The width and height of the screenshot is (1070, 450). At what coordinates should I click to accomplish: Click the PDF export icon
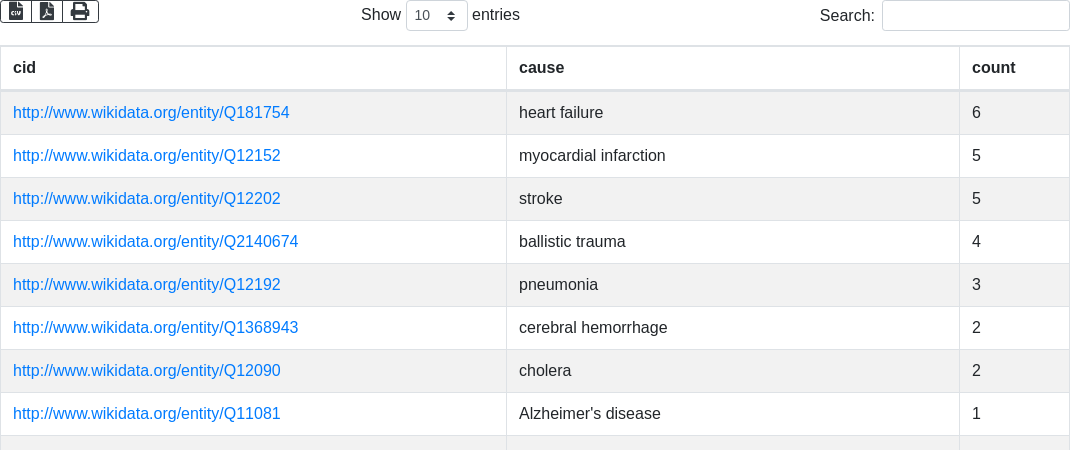tap(47, 11)
